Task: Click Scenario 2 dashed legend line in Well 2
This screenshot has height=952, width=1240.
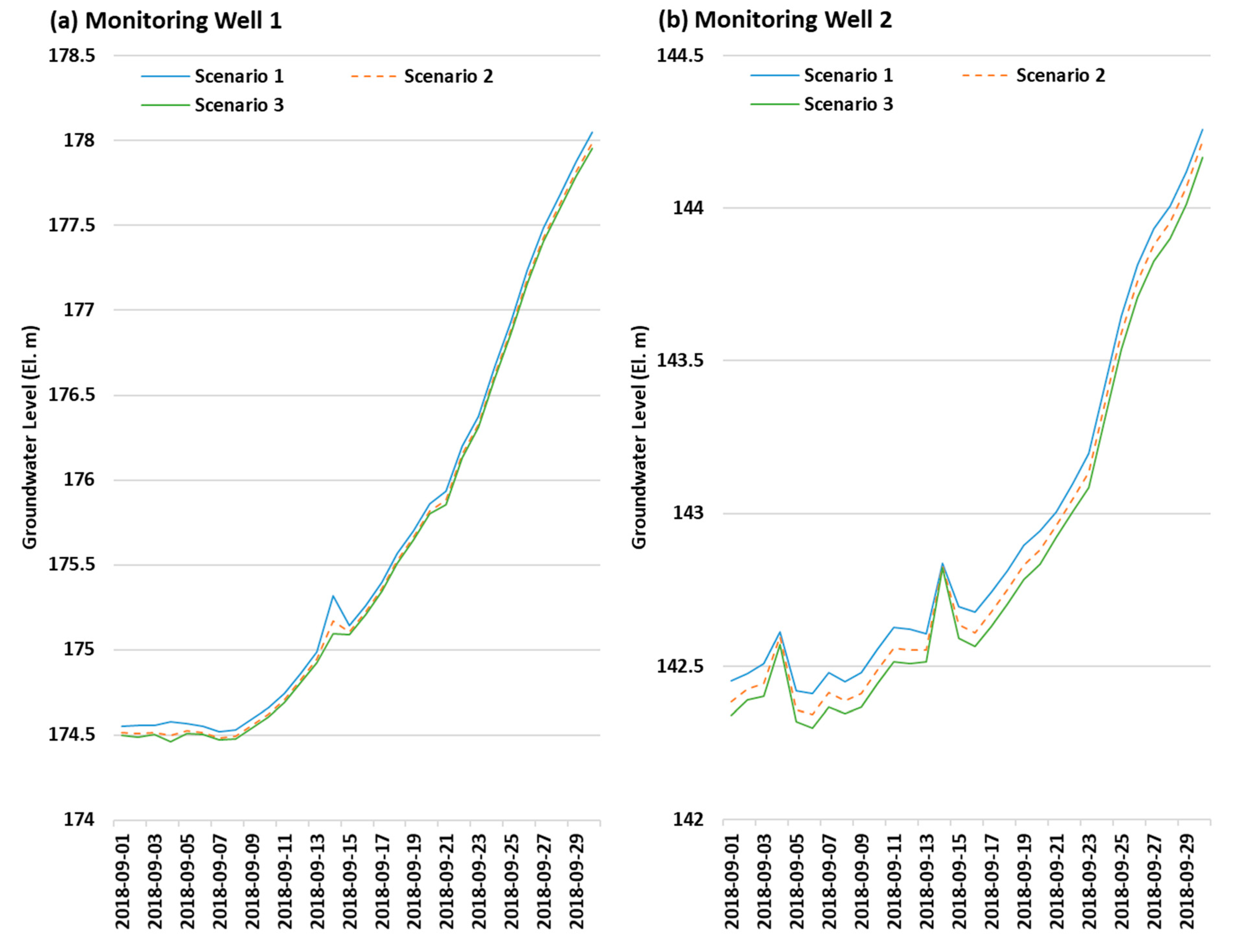Action: tap(984, 76)
